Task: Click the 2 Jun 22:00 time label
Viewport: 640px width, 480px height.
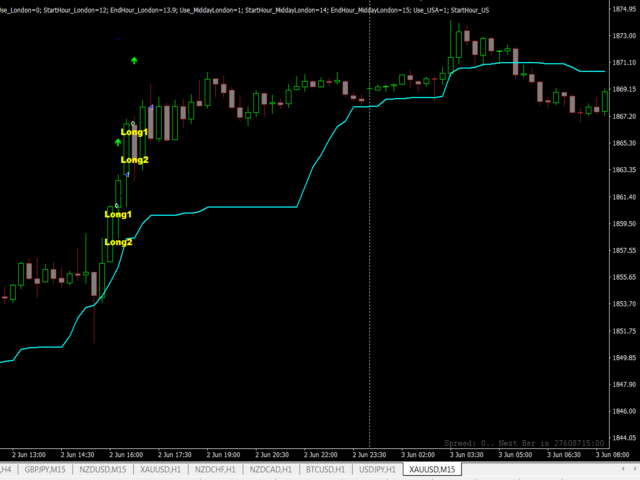Action: (321, 455)
